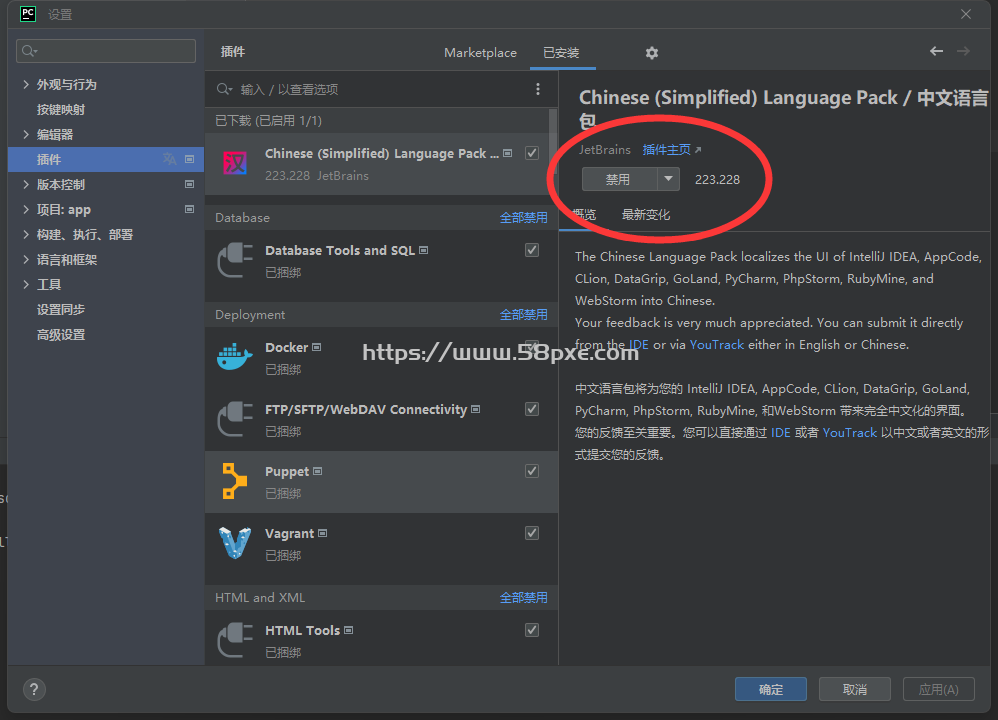Close the 设置 dialog window
The height and width of the screenshot is (720, 998).
pos(966,14)
